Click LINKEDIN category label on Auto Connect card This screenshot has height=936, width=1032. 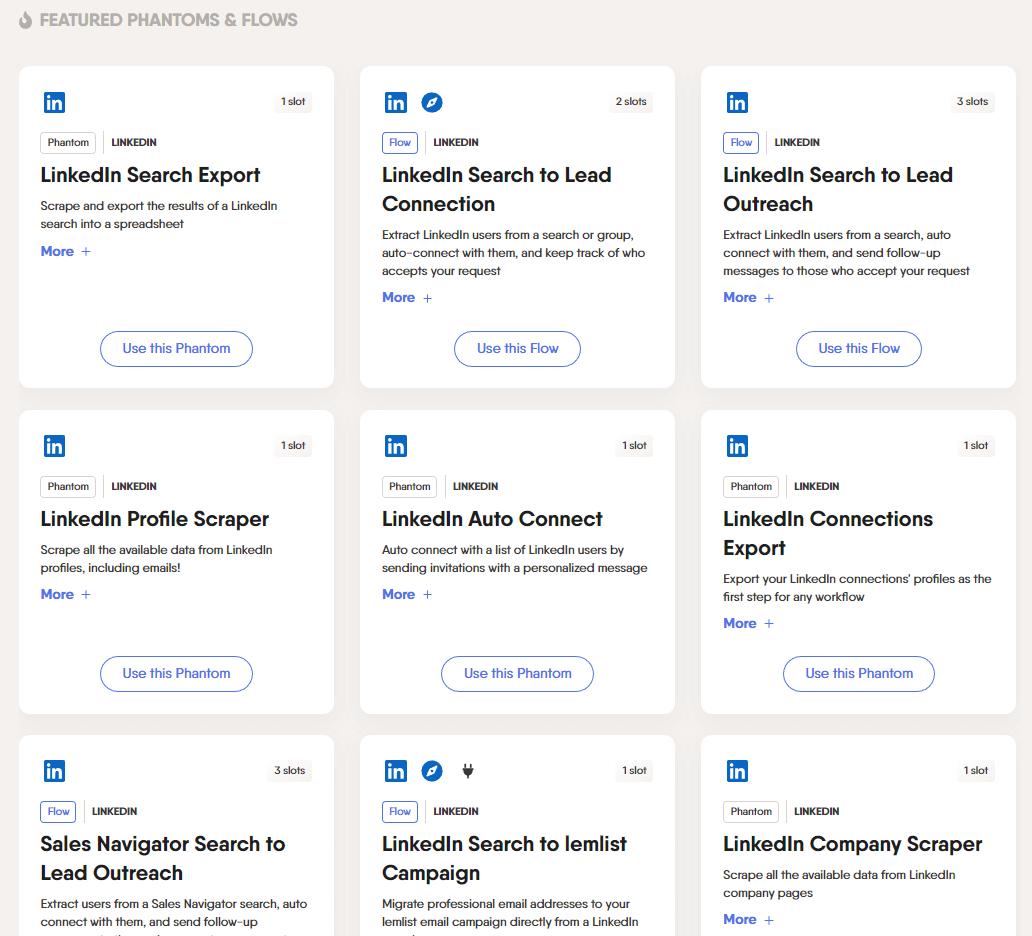click(x=475, y=486)
